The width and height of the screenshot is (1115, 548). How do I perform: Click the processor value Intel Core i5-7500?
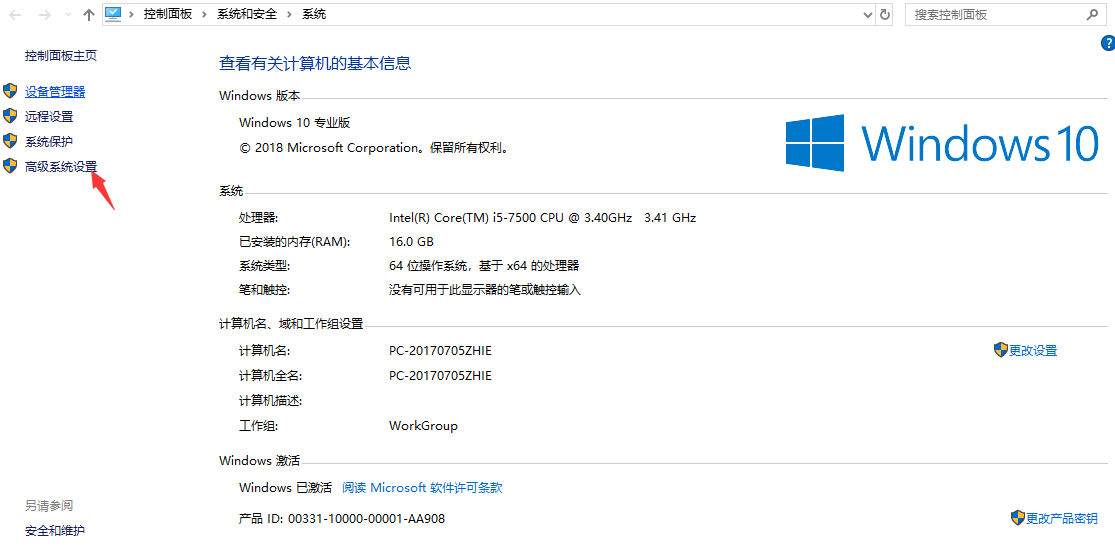[x=543, y=217]
